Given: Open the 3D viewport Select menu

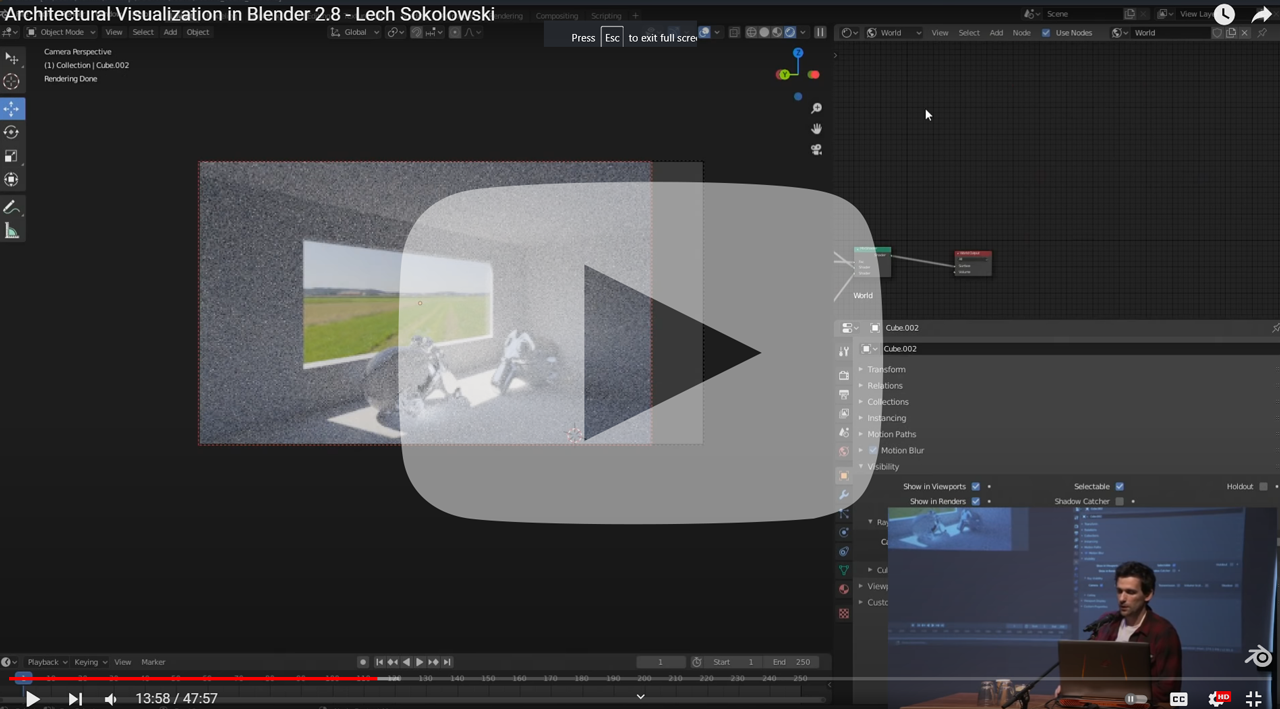Looking at the screenshot, I should tap(143, 32).
